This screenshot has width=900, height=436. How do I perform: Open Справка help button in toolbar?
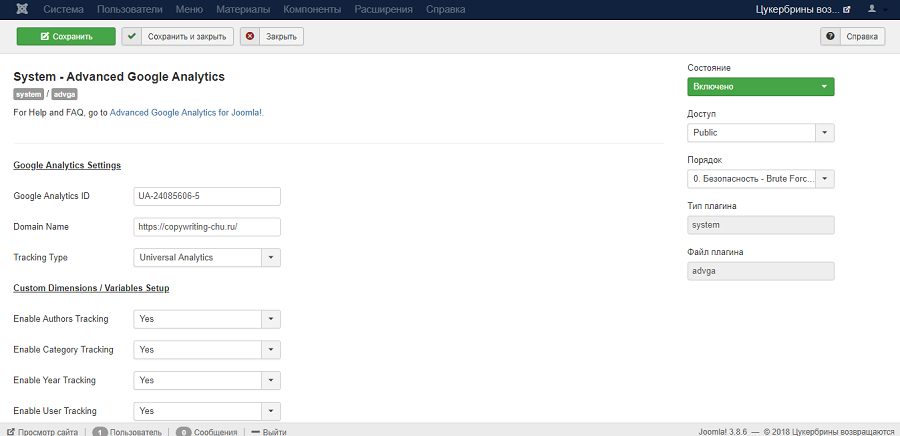pos(853,36)
